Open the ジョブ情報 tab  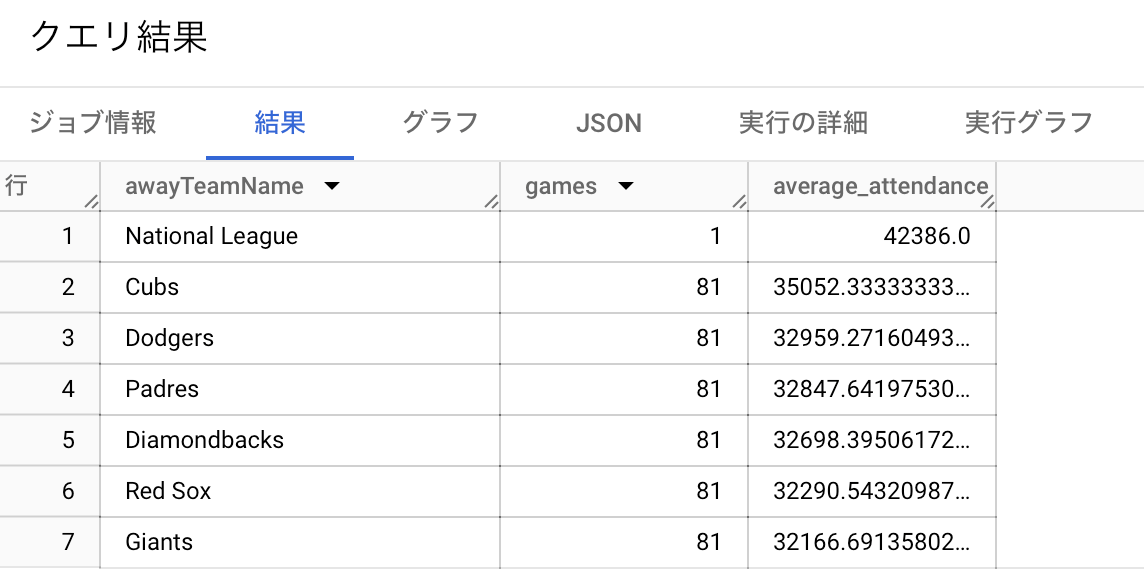[x=93, y=123]
